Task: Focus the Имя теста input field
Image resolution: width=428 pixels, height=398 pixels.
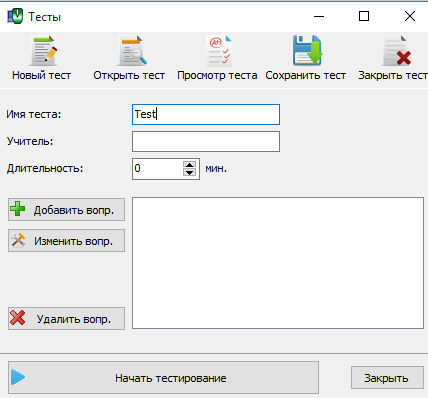Action: 206,115
